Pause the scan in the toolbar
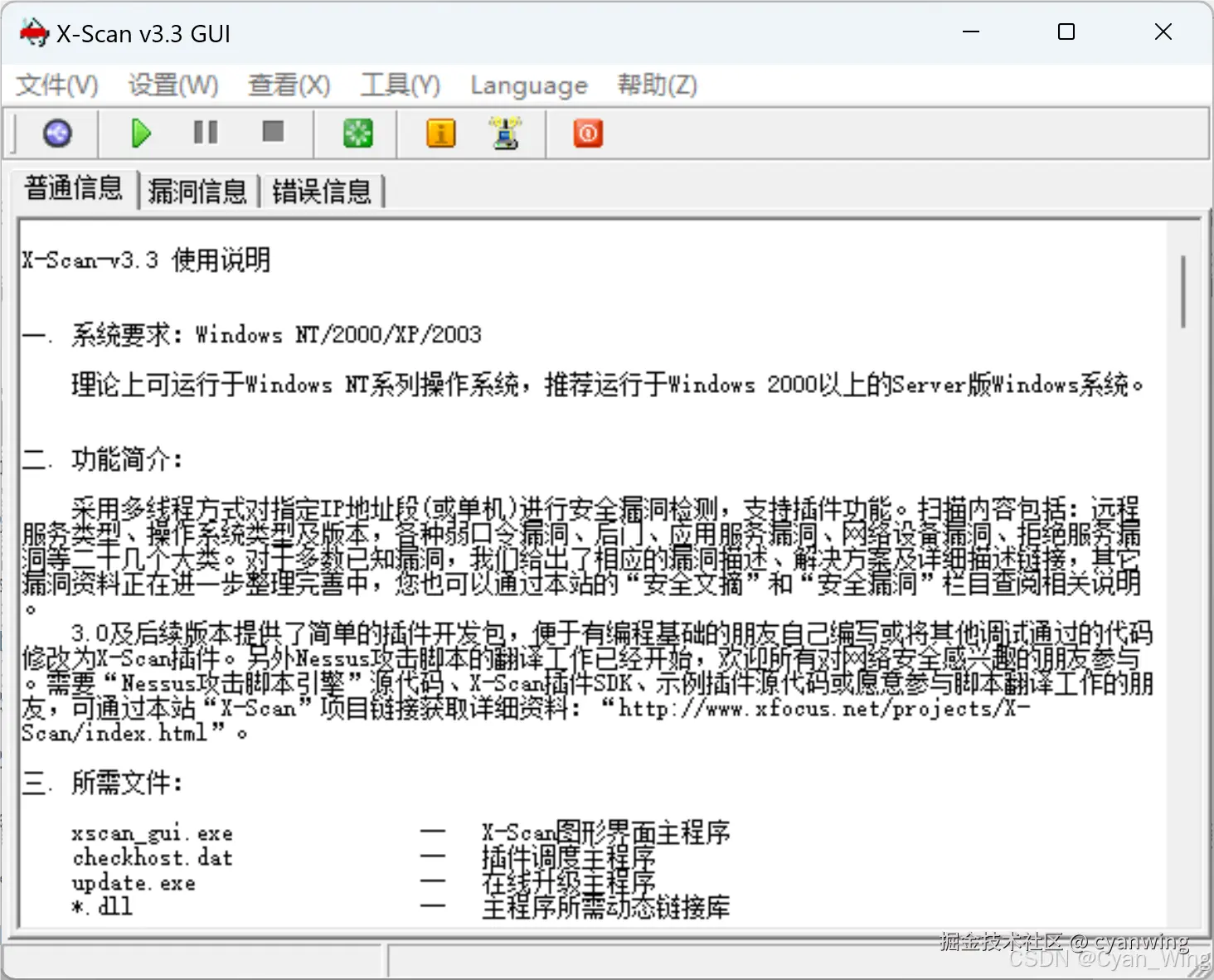 point(205,133)
